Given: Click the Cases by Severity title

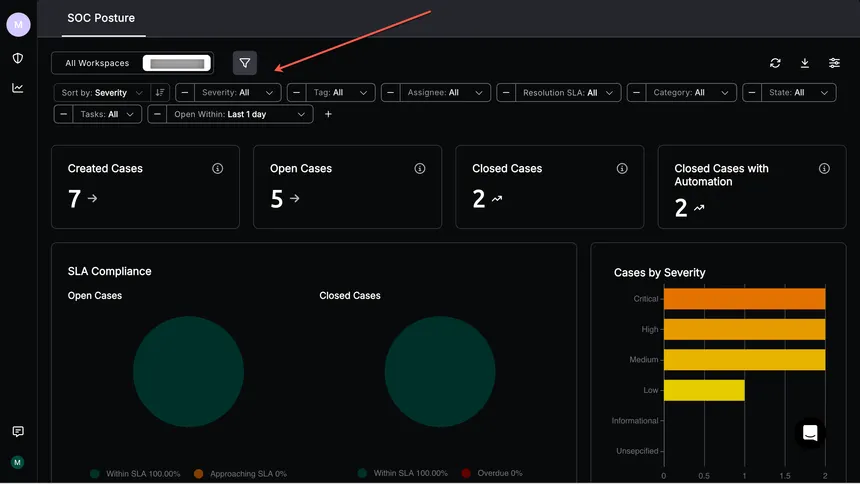Looking at the screenshot, I should [x=659, y=273].
